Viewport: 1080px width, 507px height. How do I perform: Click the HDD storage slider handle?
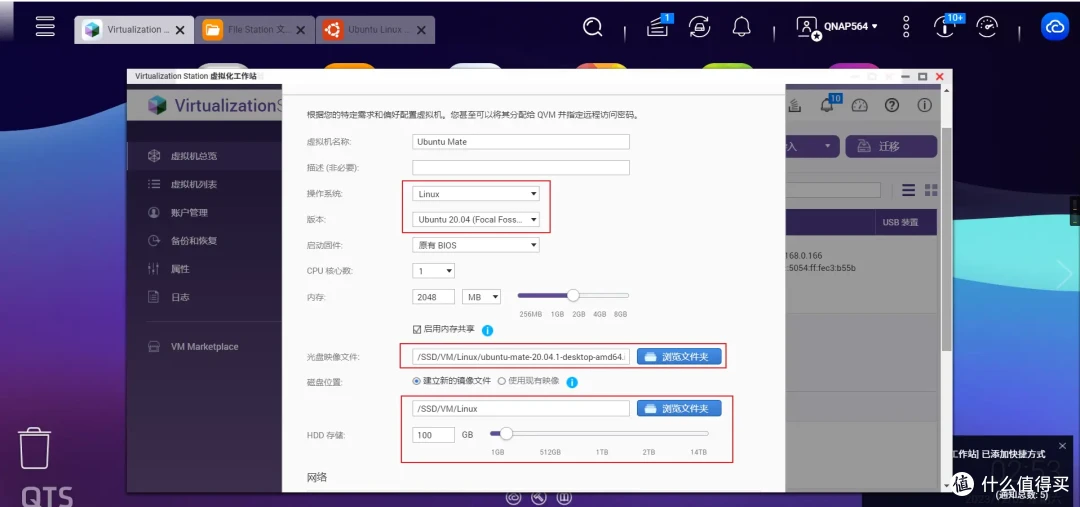[506, 433]
